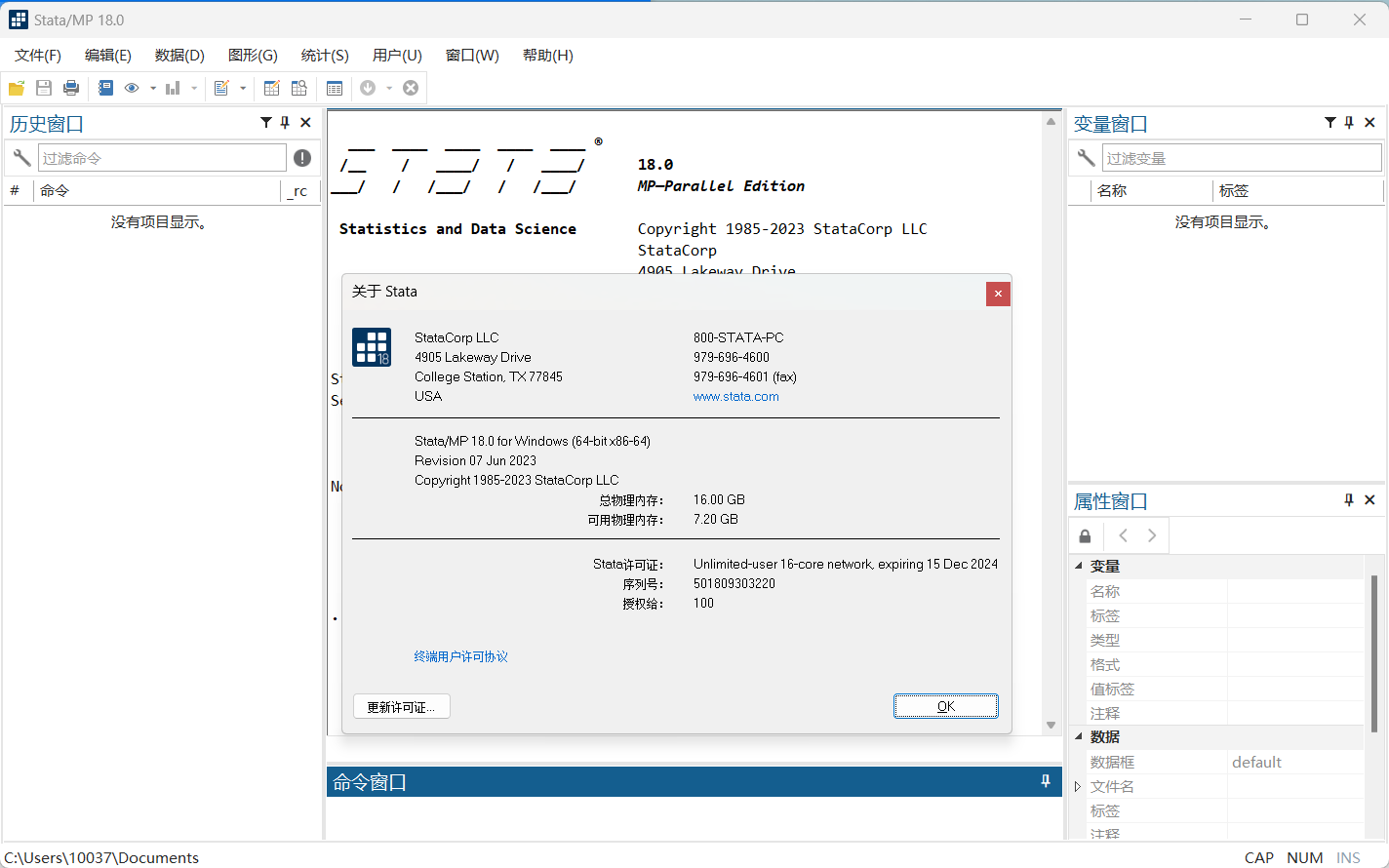Click the 过滤命令 filter input field
Image resolution: width=1389 pixels, height=868 pixels.
(x=162, y=157)
